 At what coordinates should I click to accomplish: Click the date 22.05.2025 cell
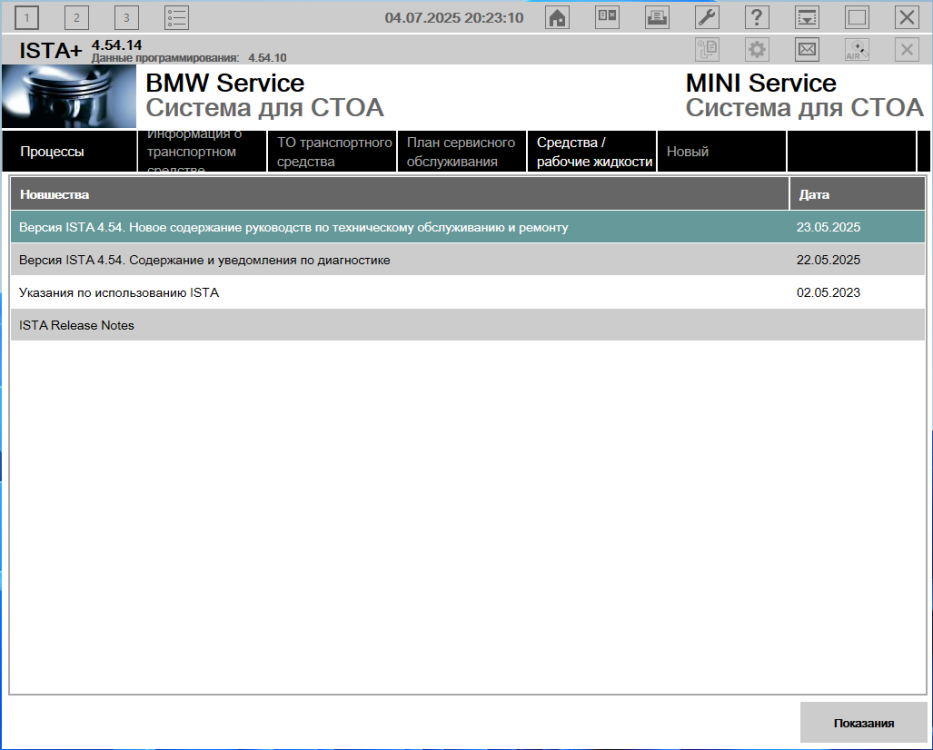(828, 260)
